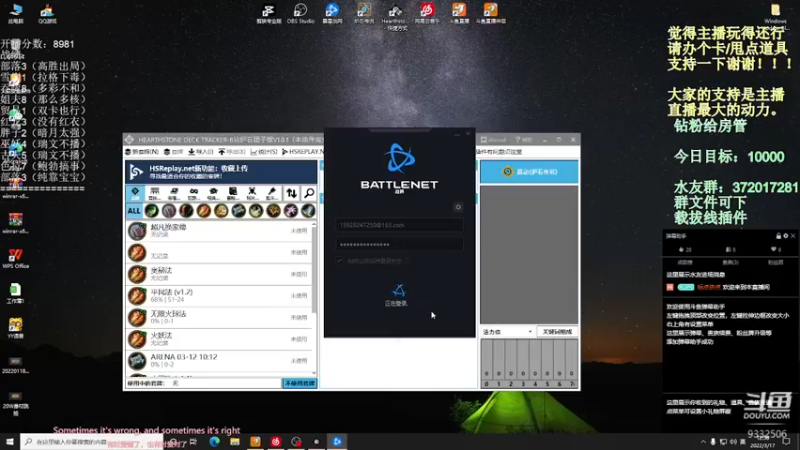The width and height of the screenshot is (800, 450).
Task: Select the ALL classes filter
Action: click(134, 211)
